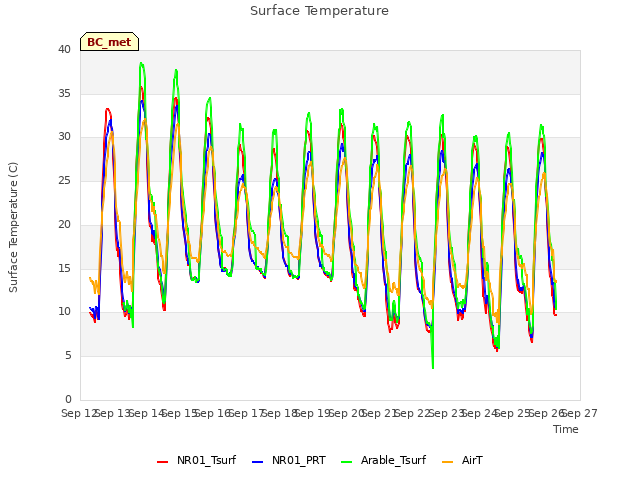Click the BC_met annotation label
The image size is (640, 480).
click(x=109, y=42)
